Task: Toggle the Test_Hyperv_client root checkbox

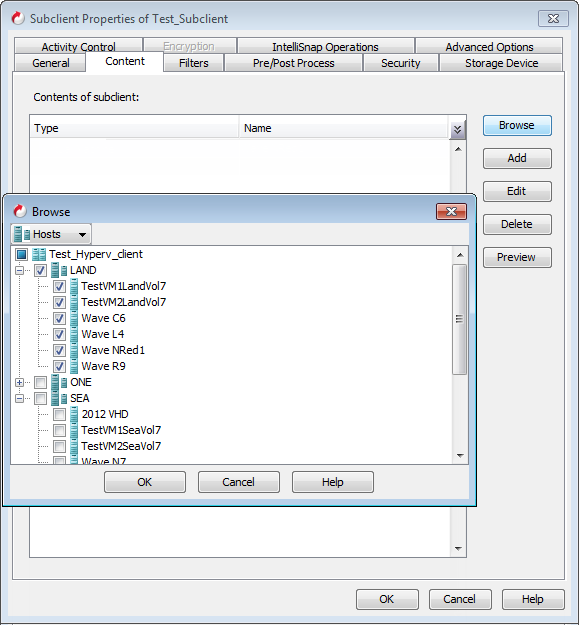Action: (x=22, y=254)
